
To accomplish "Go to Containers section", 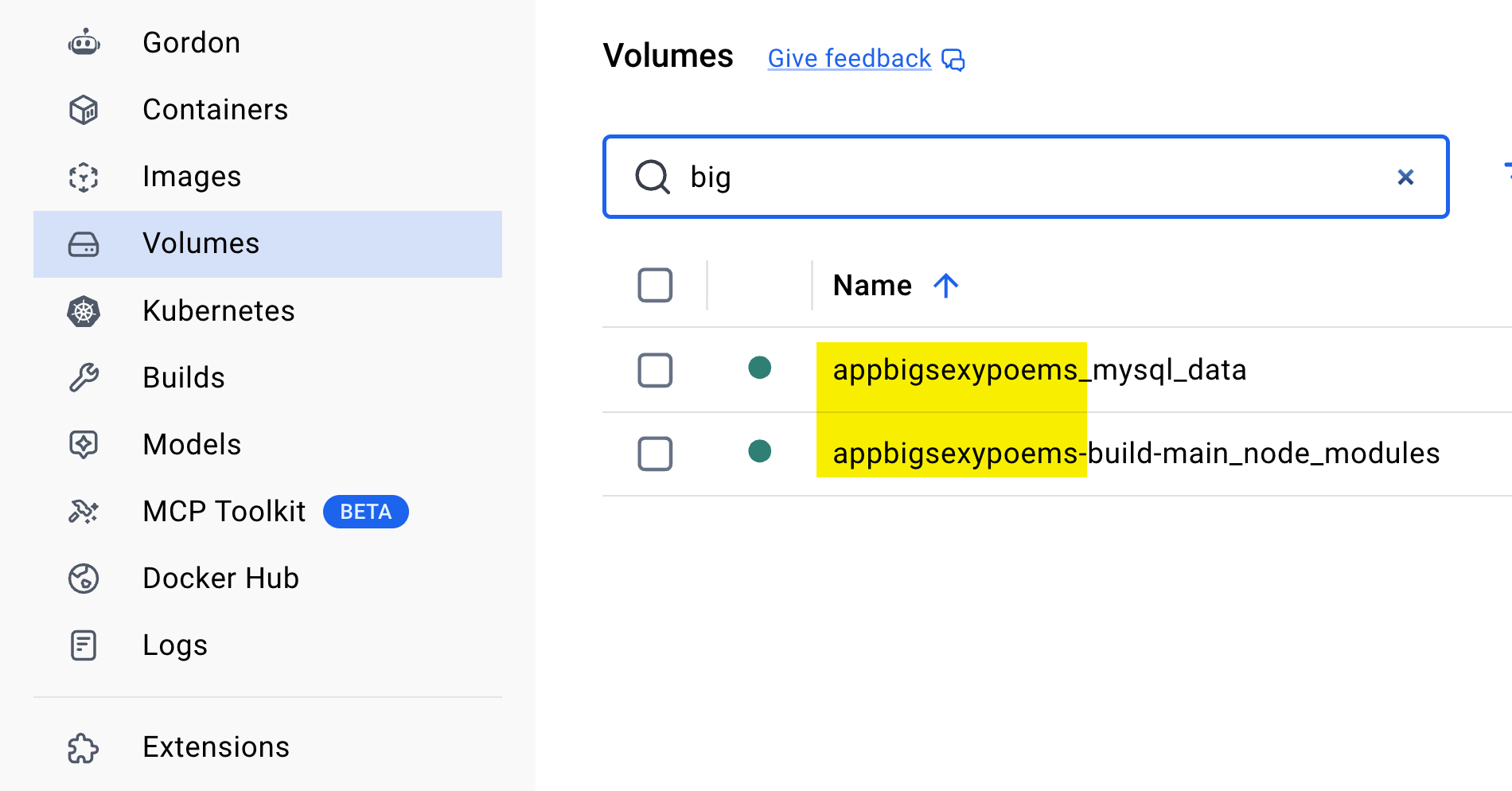I will pyautogui.click(x=267, y=109).
